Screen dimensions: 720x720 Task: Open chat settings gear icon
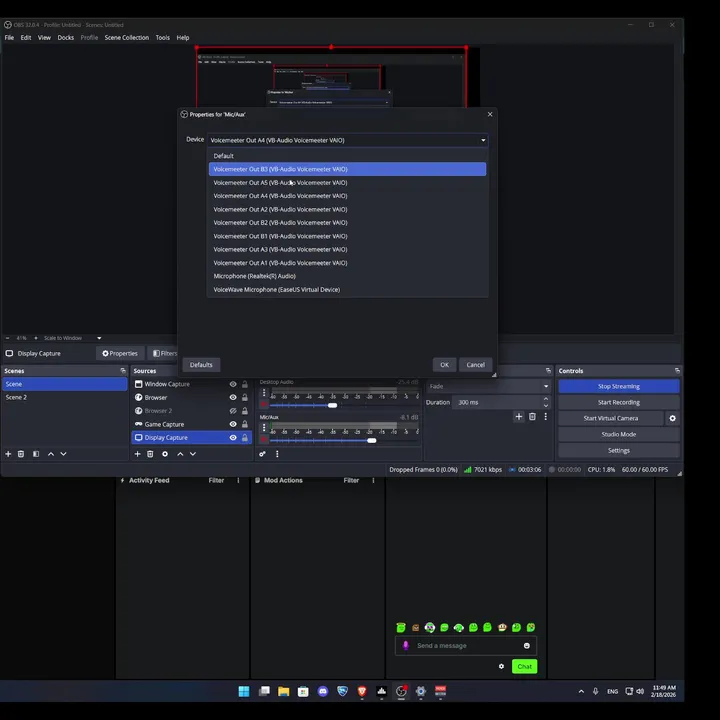[x=501, y=666]
